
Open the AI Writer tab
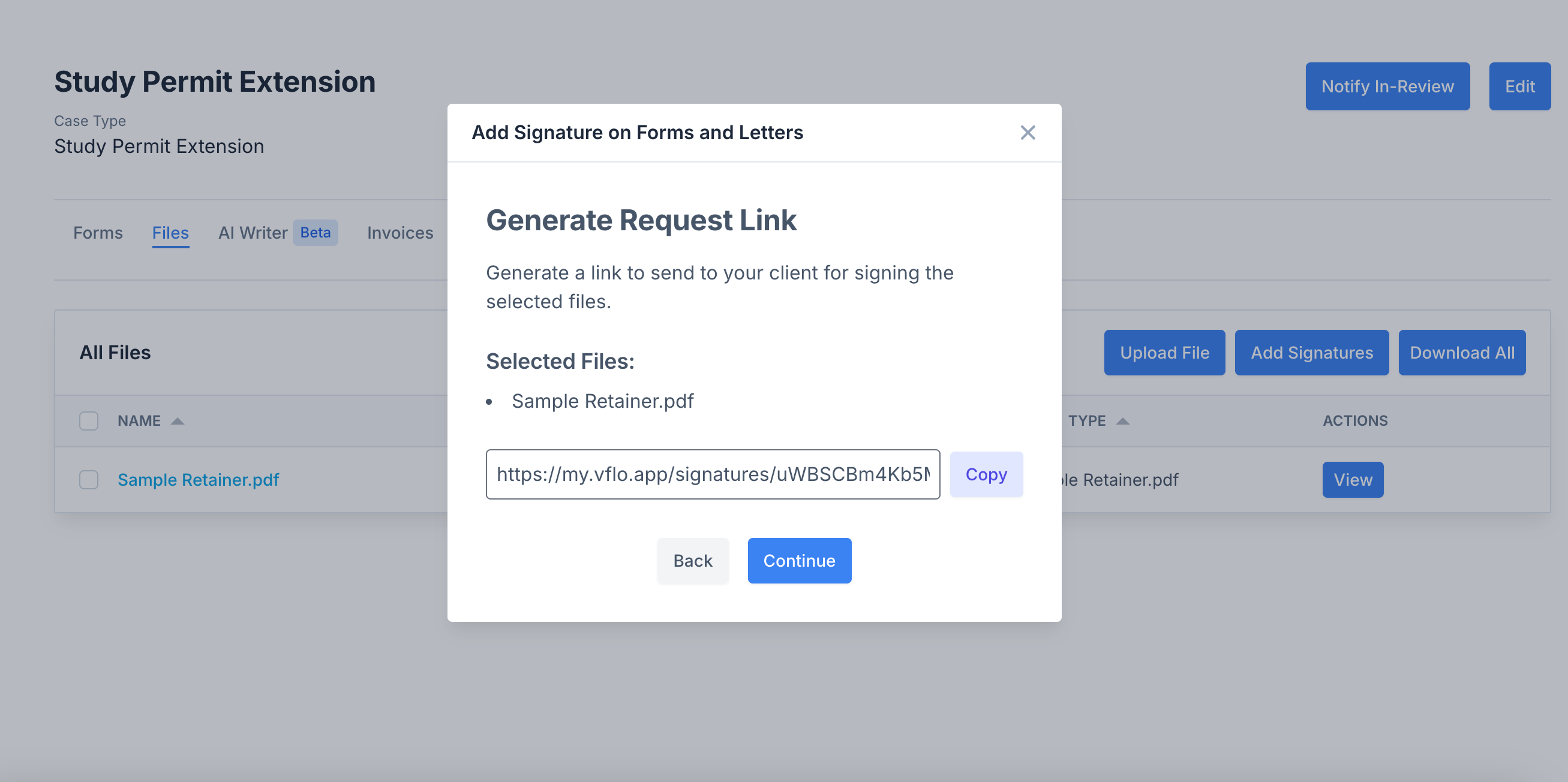point(253,233)
